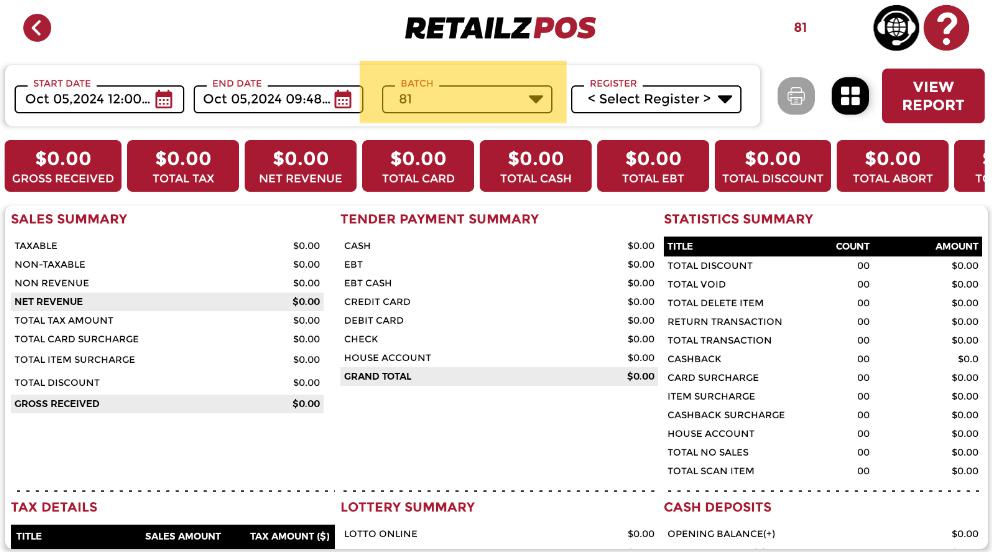The height and width of the screenshot is (552, 992).
Task: Select the Total Abort summary tile
Action: coord(893,166)
